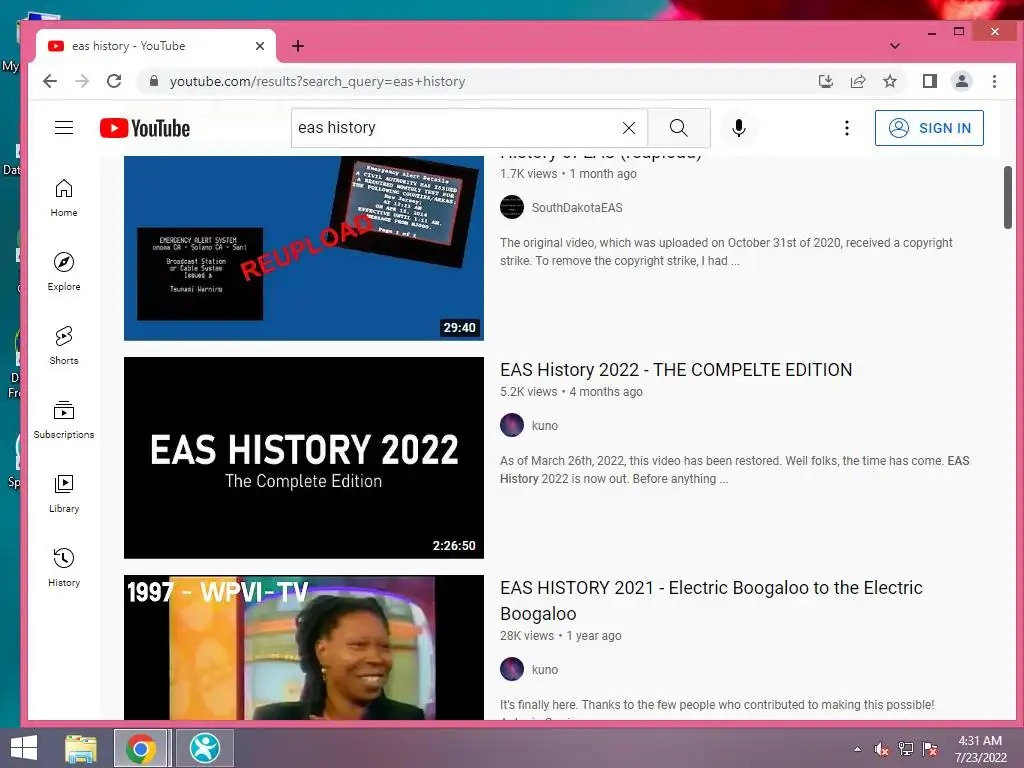Open History in the sidebar

pyautogui.click(x=63, y=568)
